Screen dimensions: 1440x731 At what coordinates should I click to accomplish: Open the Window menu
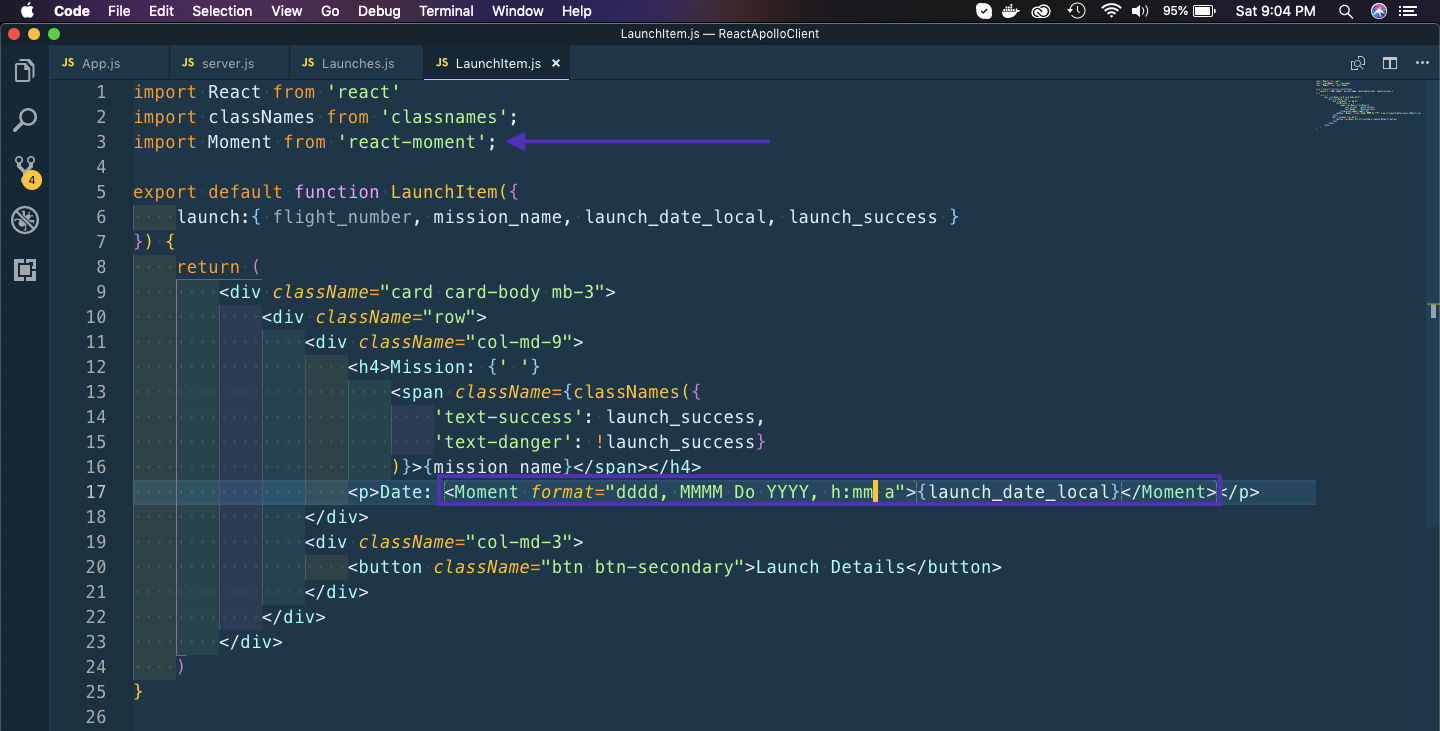pyautogui.click(x=518, y=11)
